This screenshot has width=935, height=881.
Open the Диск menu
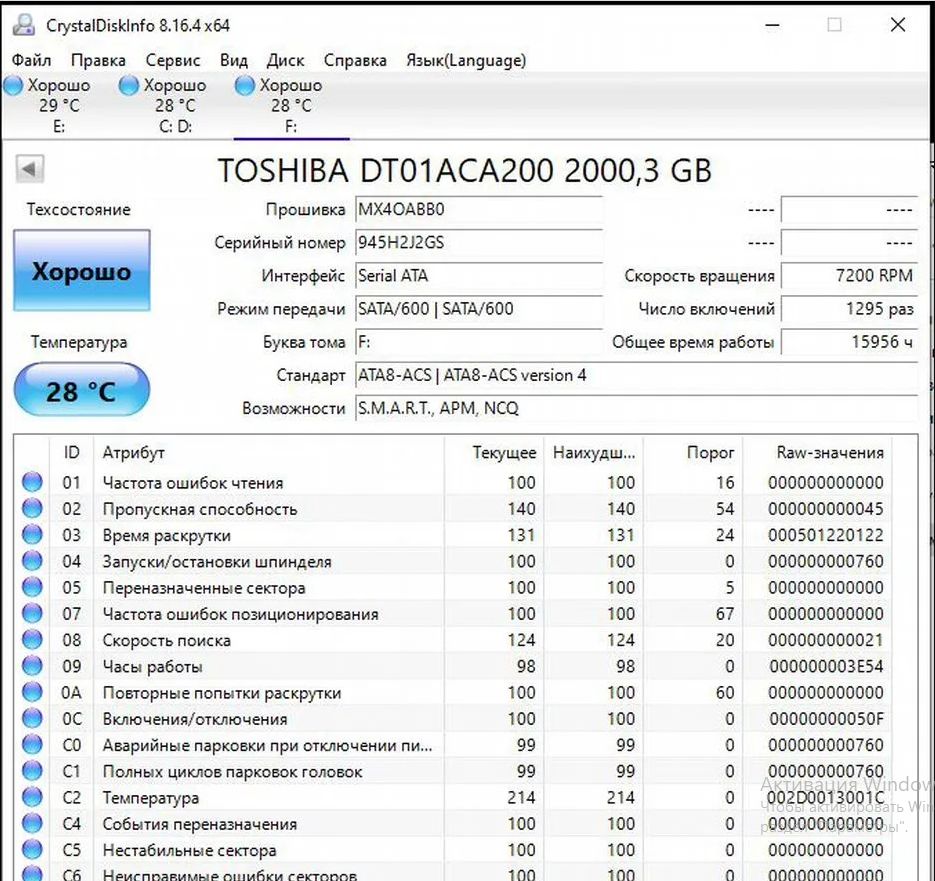[286, 60]
